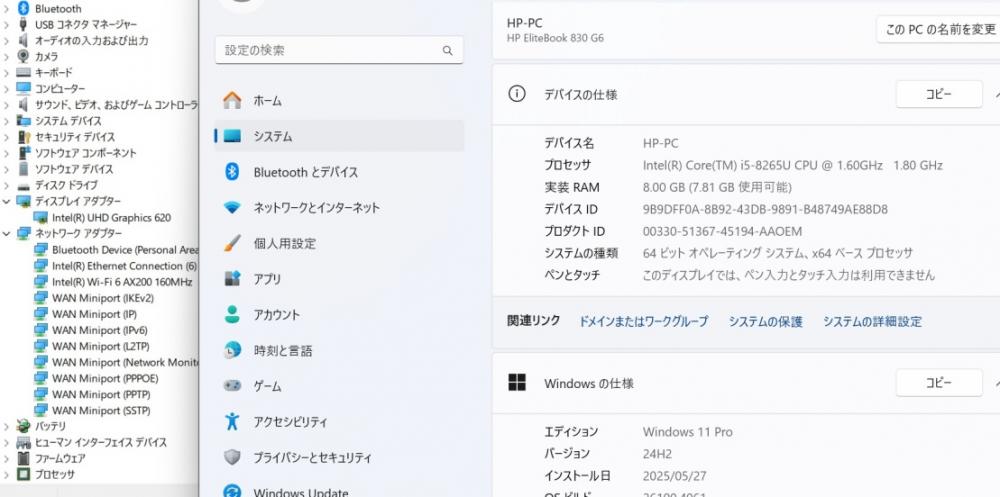This screenshot has height=497, width=1000.
Task: Click the 時刻と言語 clock icon
Action: (232, 350)
